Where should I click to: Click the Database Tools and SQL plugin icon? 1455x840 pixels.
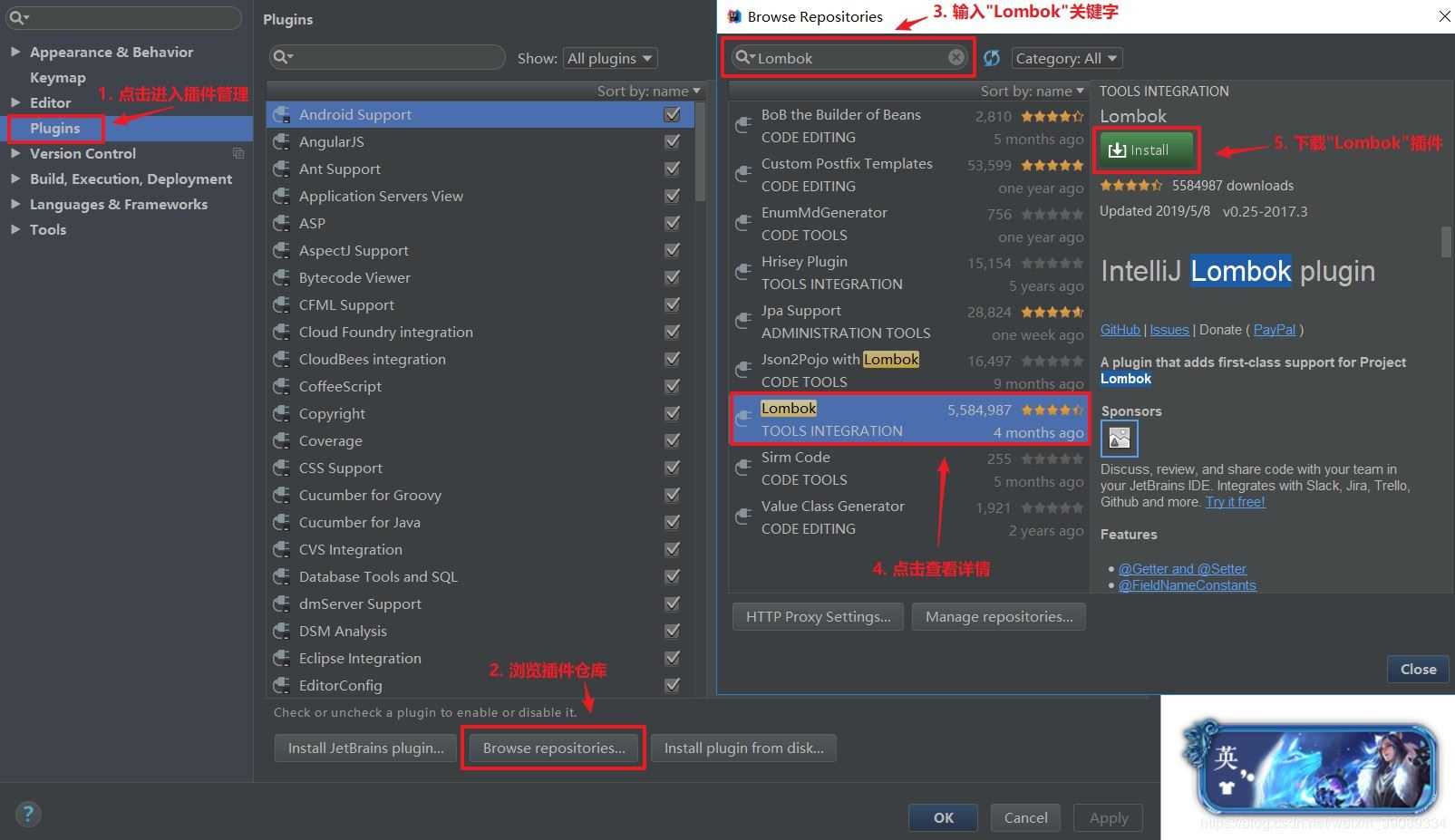pos(282,577)
